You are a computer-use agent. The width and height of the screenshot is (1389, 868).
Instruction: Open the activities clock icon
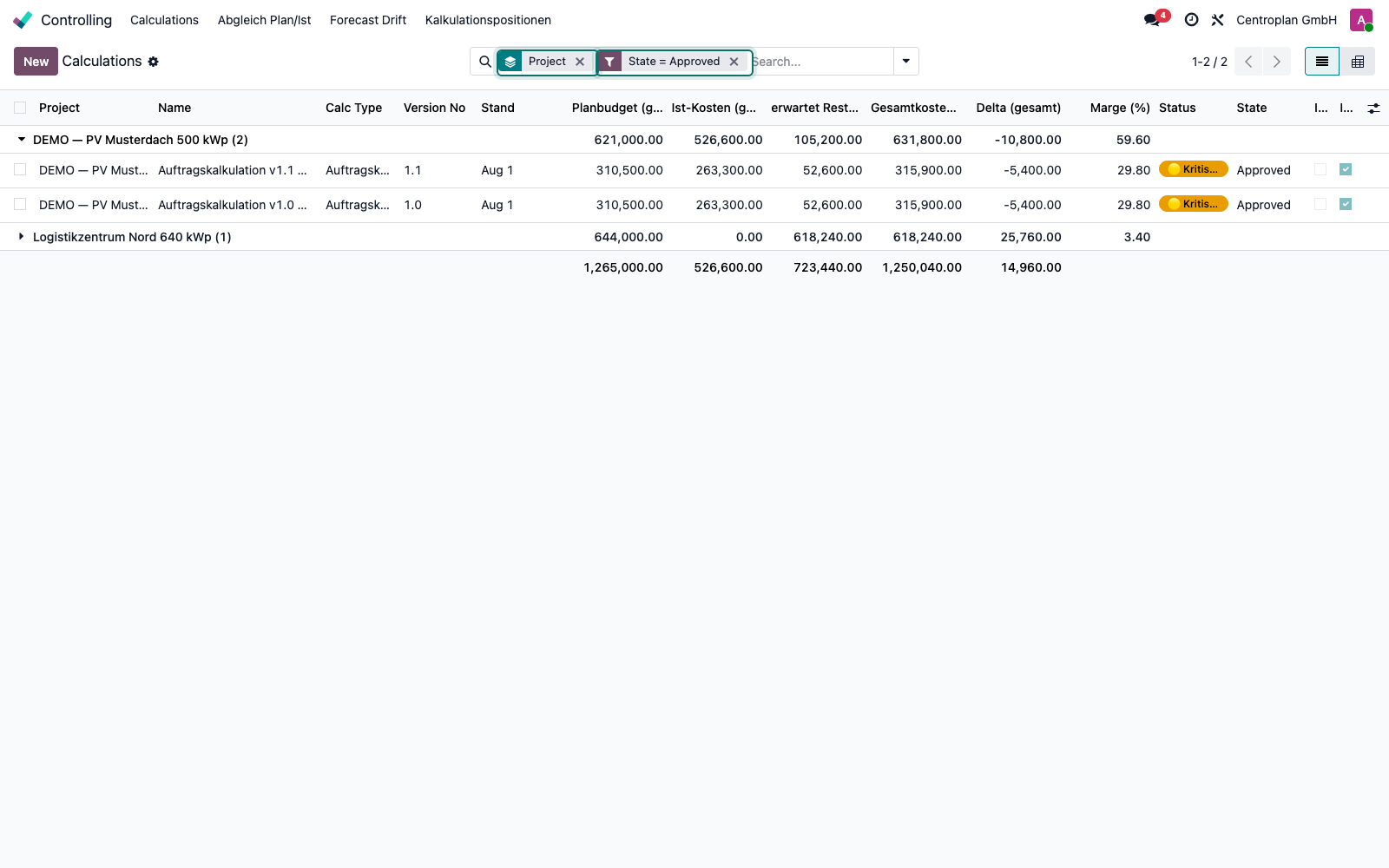pos(1191,20)
